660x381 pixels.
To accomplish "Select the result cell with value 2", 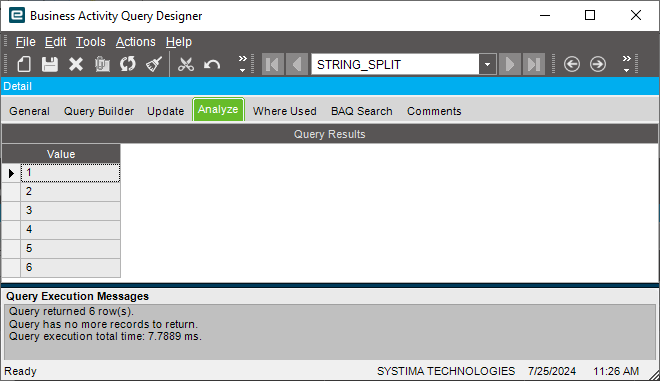I will pyautogui.click(x=70, y=192).
